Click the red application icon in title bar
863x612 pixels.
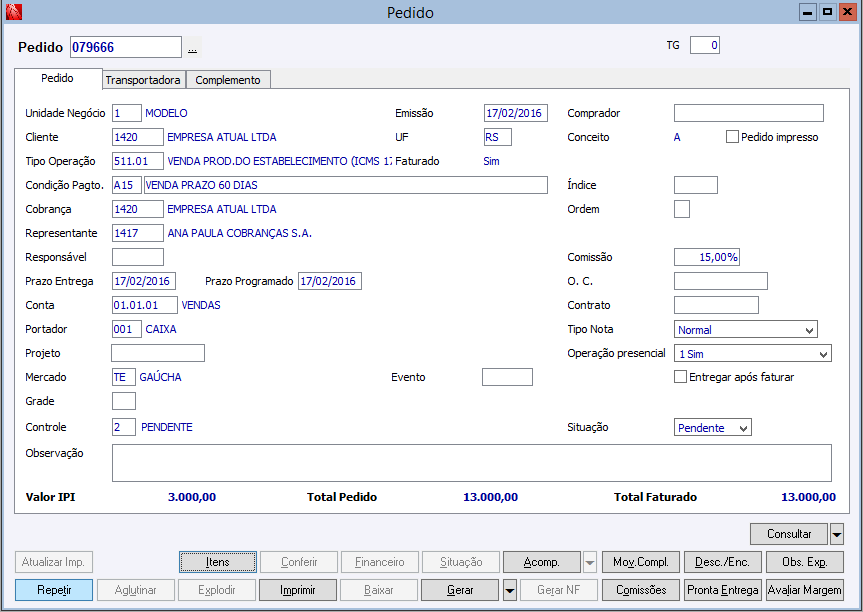pyautogui.click(x=14, y=12)
